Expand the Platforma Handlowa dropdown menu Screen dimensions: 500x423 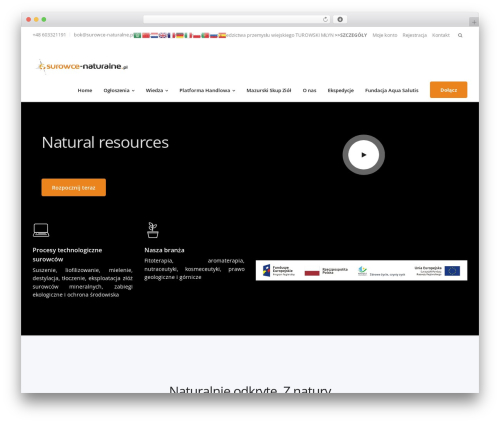(x=207, y=90)
